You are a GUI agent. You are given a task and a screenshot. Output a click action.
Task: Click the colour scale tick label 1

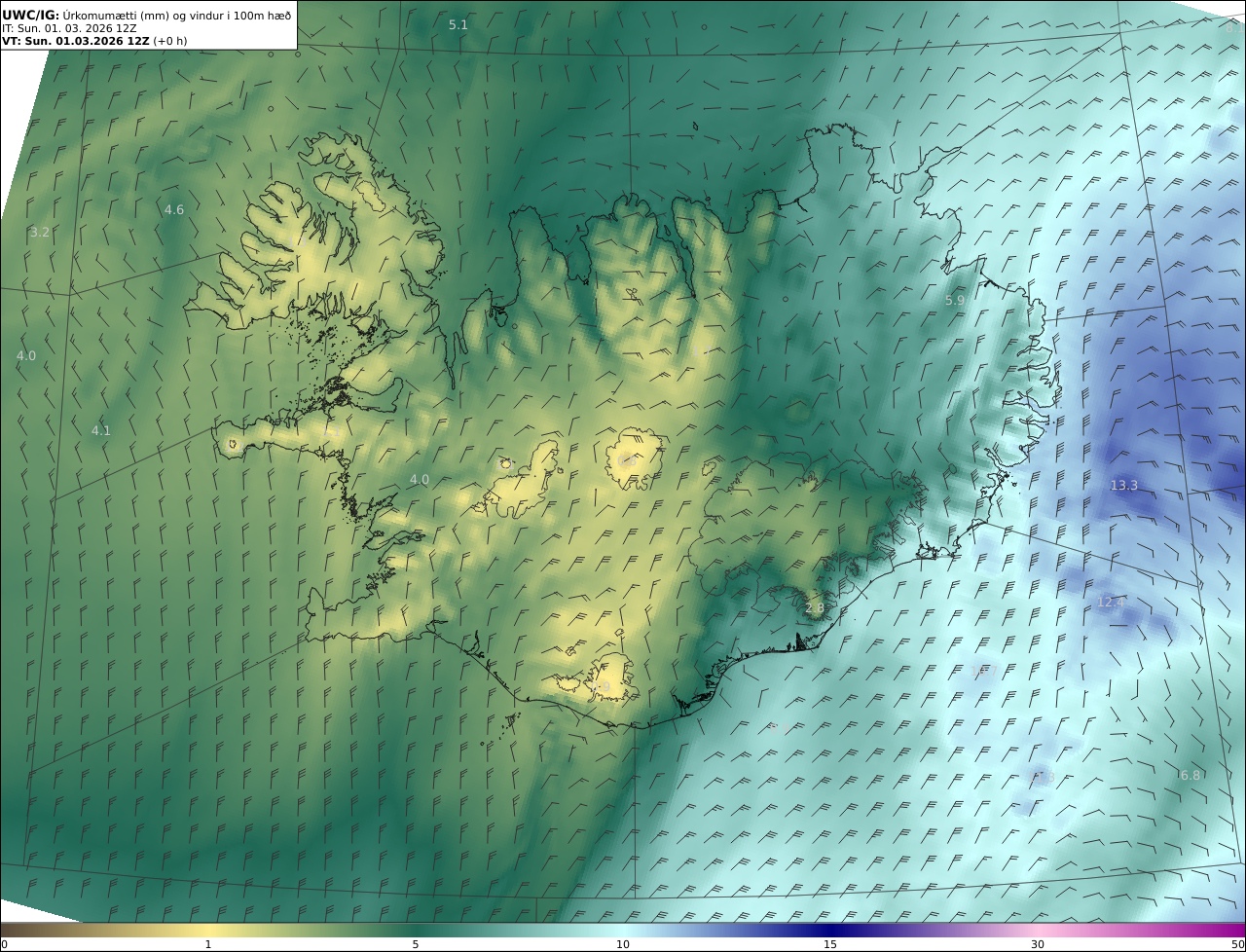[x=208, y=944]
